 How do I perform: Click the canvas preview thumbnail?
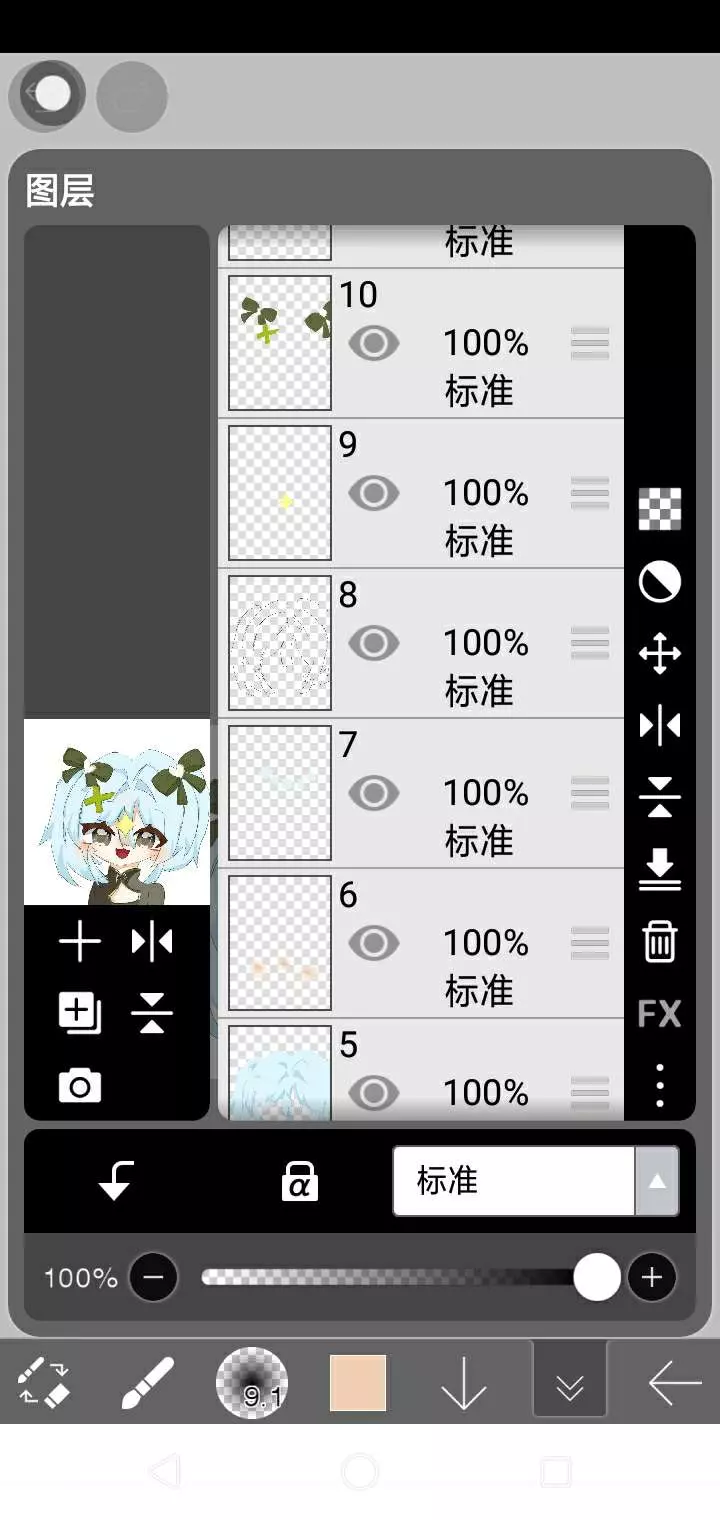[x=117, y=812]
